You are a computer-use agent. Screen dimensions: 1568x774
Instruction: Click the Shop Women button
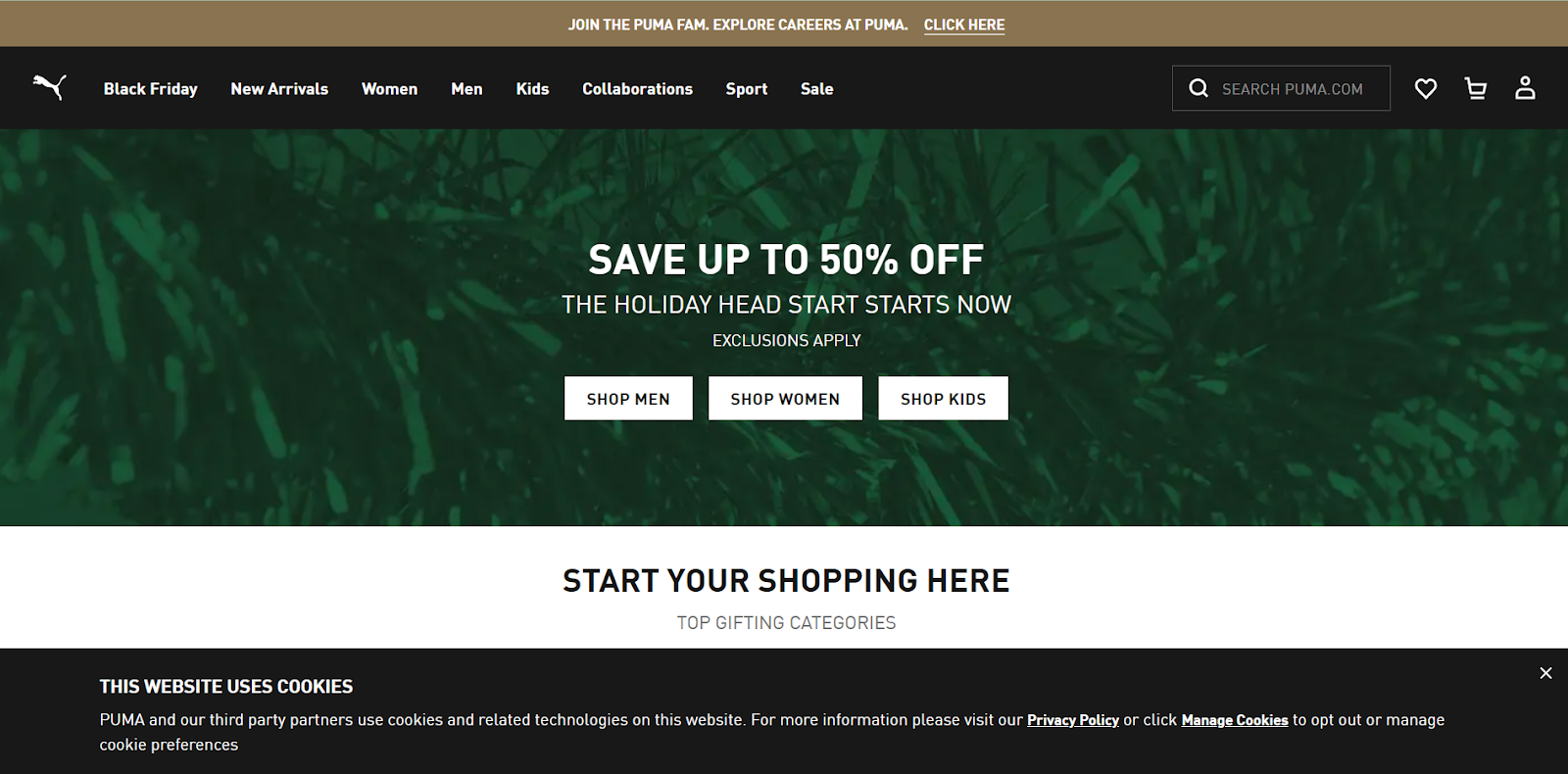tap(785, 399)
